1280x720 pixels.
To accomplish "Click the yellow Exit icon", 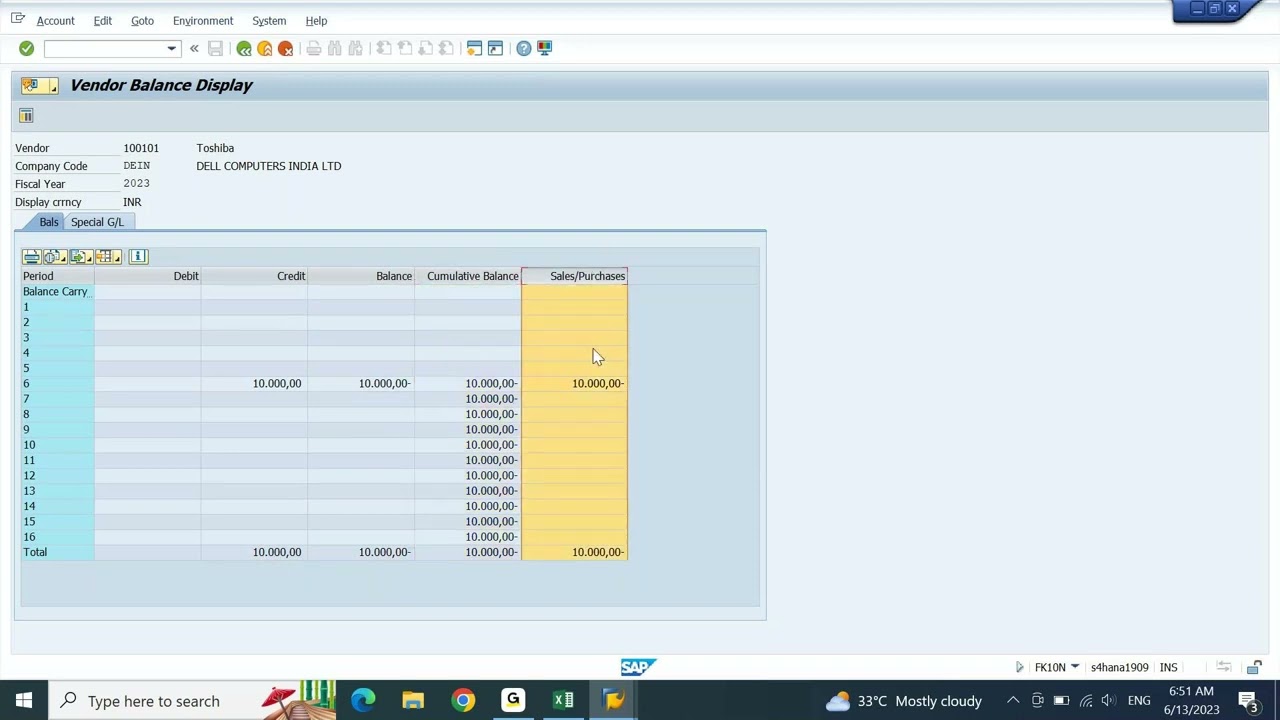I will click(264, 48).
